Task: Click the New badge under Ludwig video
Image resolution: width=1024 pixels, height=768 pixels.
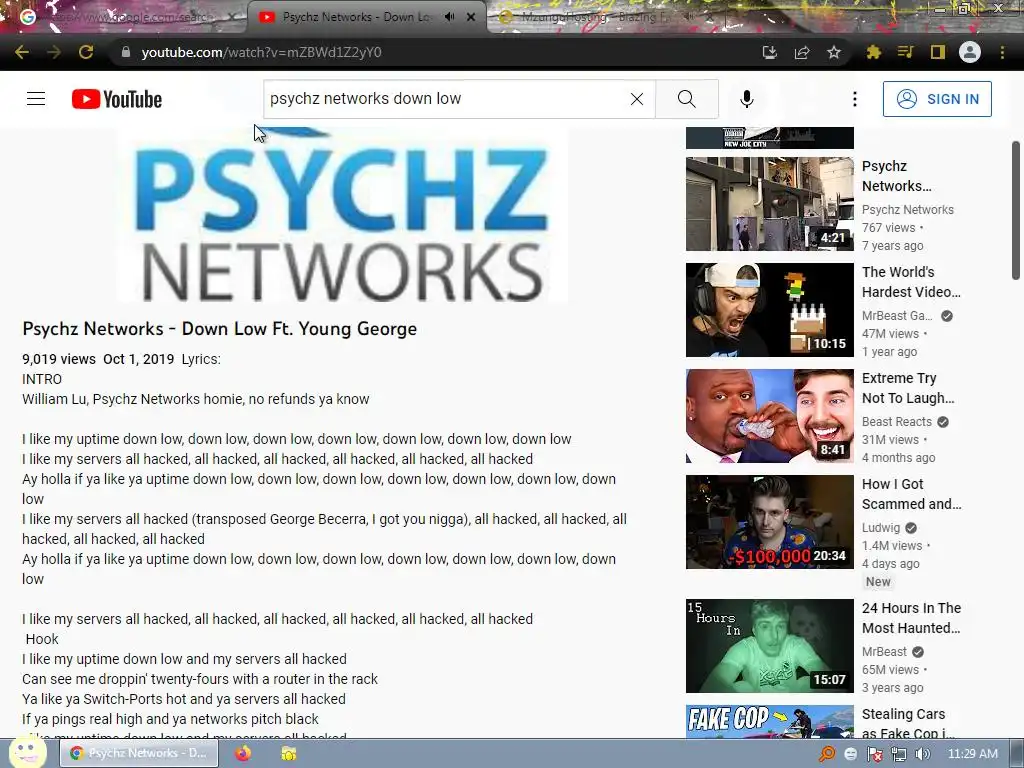Action: pos(878,581)
